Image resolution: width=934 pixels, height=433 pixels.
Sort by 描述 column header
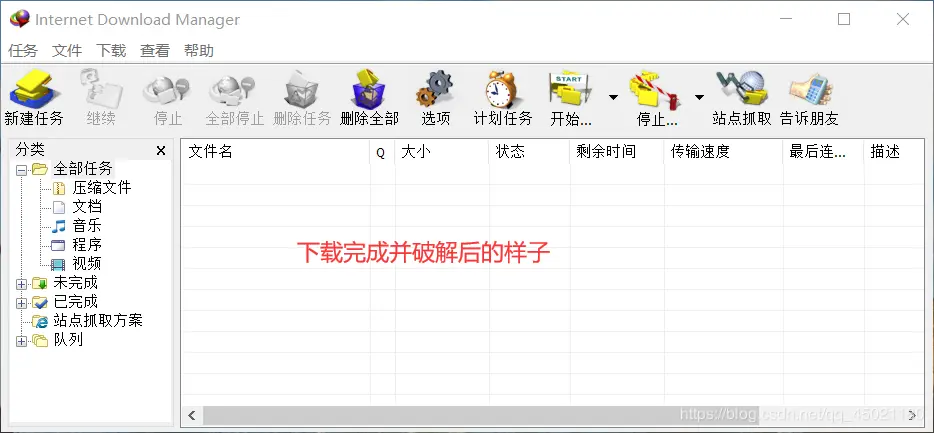(x=893, y=152)
